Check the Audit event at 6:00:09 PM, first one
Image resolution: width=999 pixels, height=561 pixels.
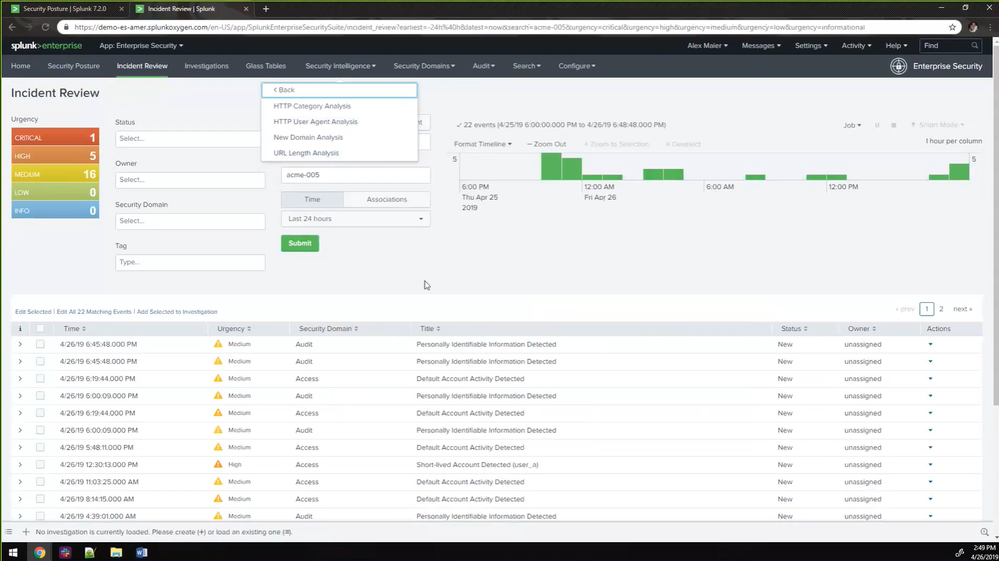(40, 395)
